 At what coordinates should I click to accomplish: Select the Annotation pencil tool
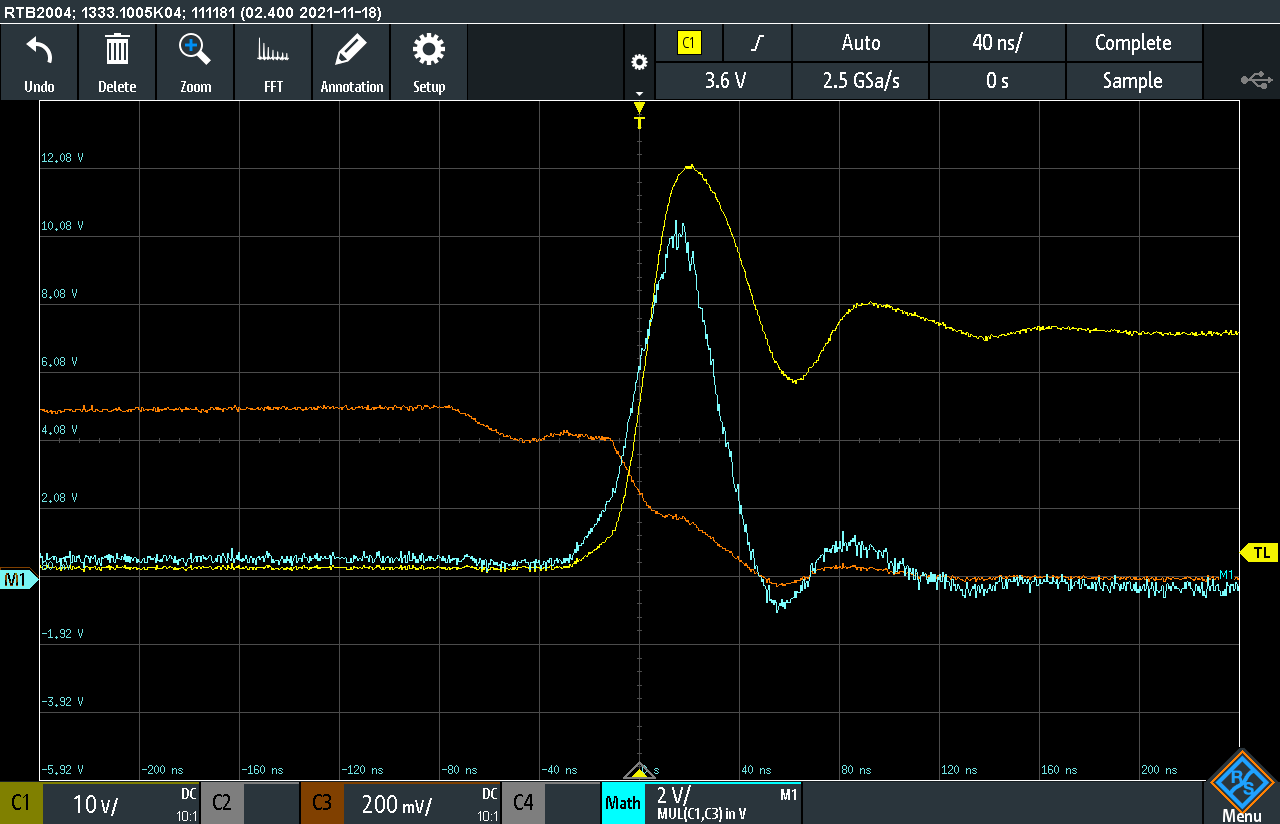tap(351, 50)
